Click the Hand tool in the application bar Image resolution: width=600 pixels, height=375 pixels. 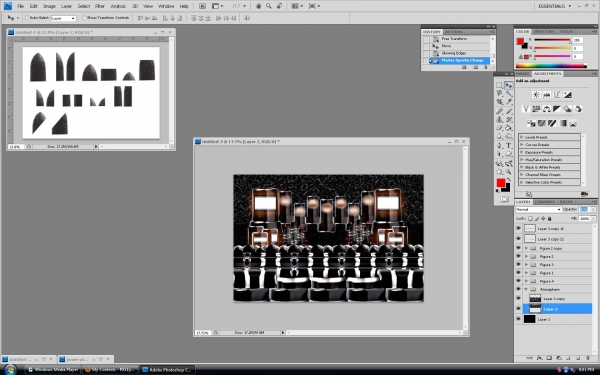click(x=258, y=6)
